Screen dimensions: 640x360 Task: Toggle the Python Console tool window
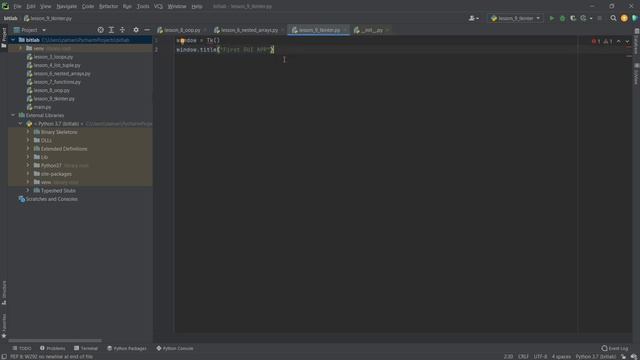click(175, 348)
